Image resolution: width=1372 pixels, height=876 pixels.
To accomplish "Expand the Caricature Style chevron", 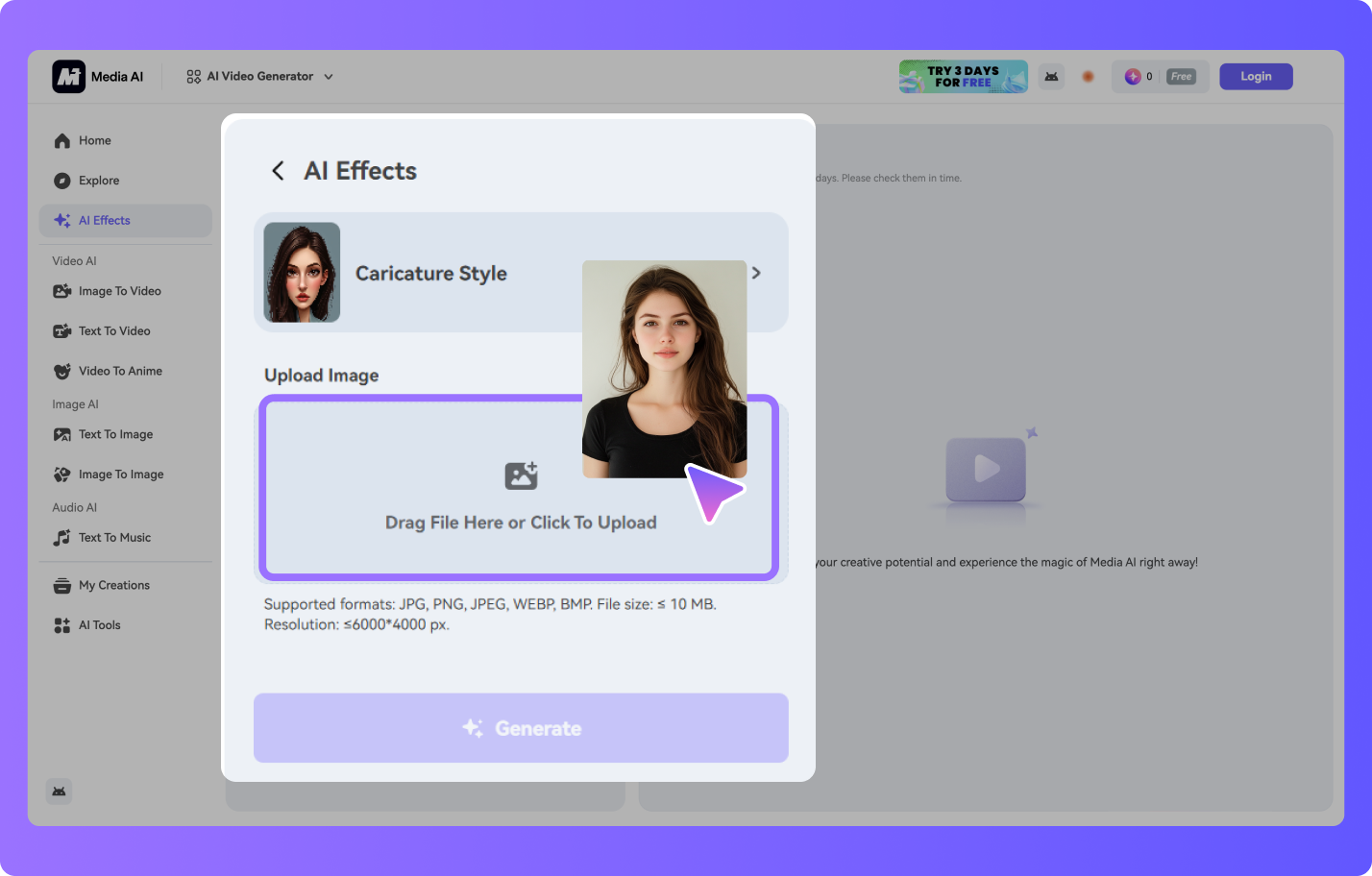I will 757,273.
